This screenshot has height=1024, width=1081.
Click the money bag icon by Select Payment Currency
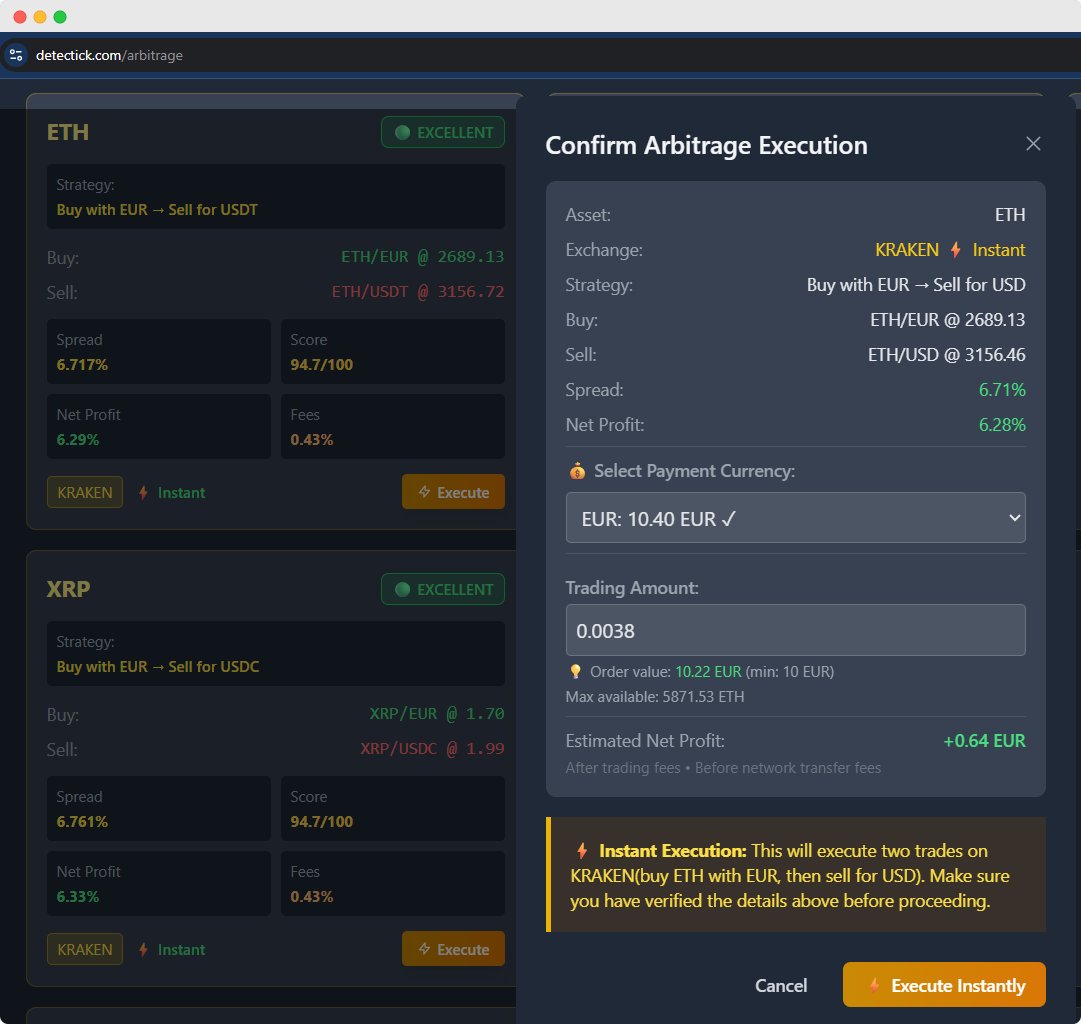(577, 471)
